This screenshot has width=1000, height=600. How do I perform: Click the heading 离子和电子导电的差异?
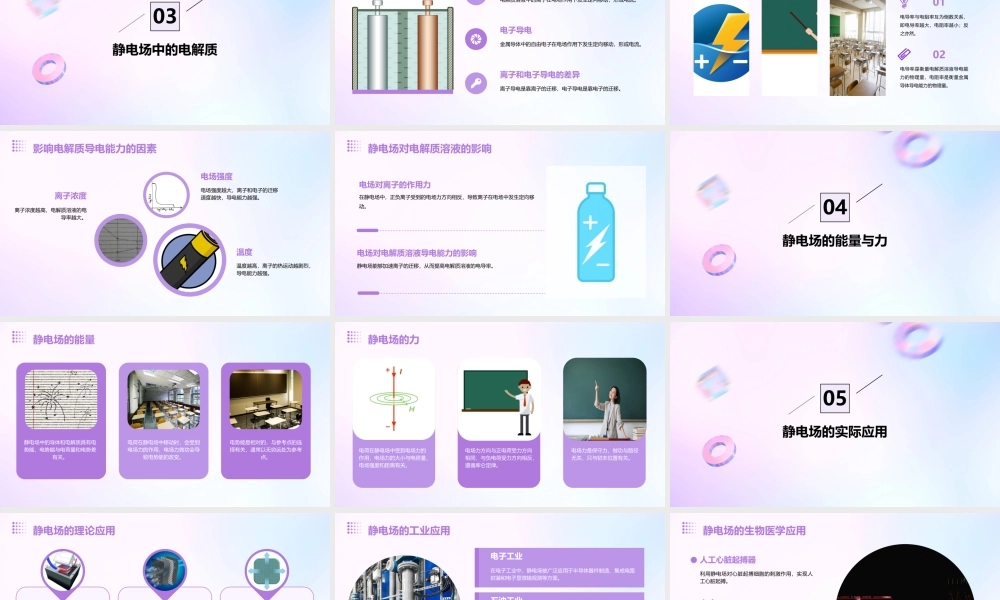540,75
